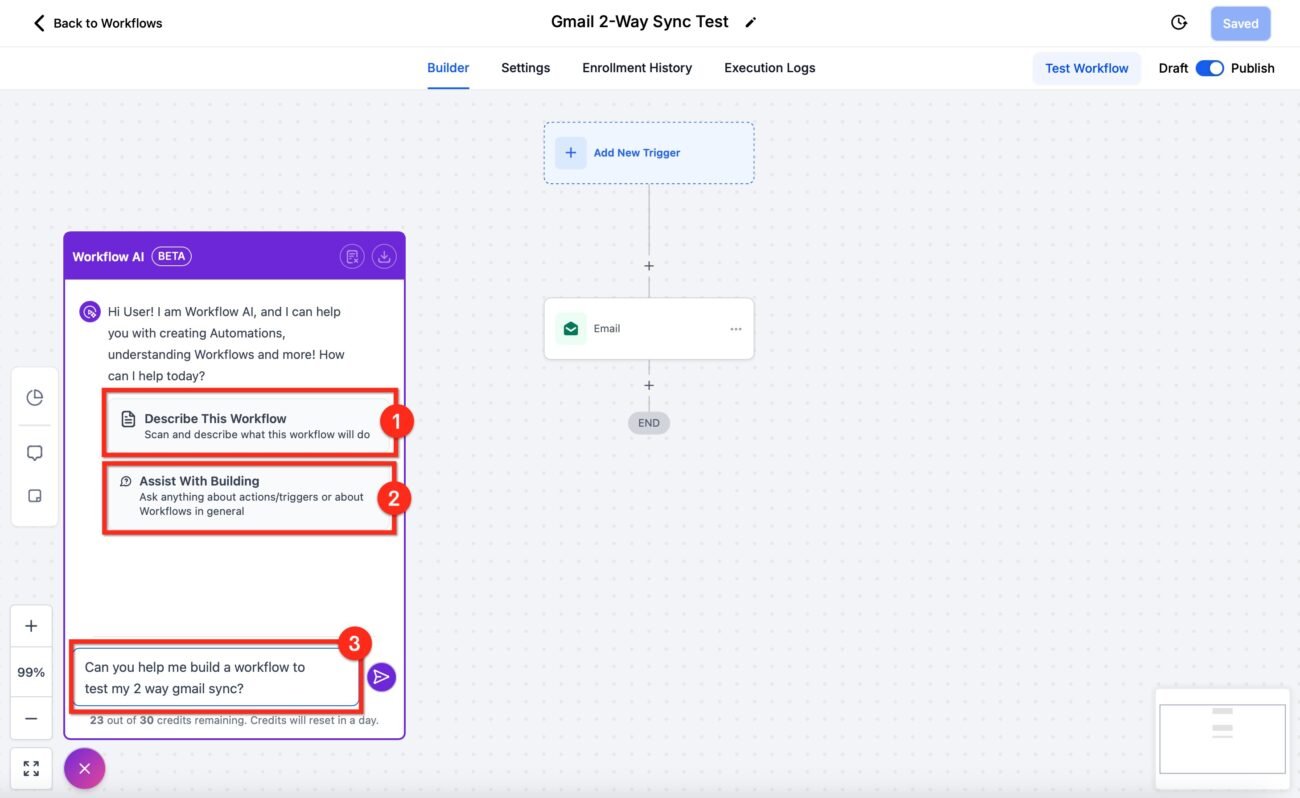Switch to the Execution Logs tab

[769, 67]
